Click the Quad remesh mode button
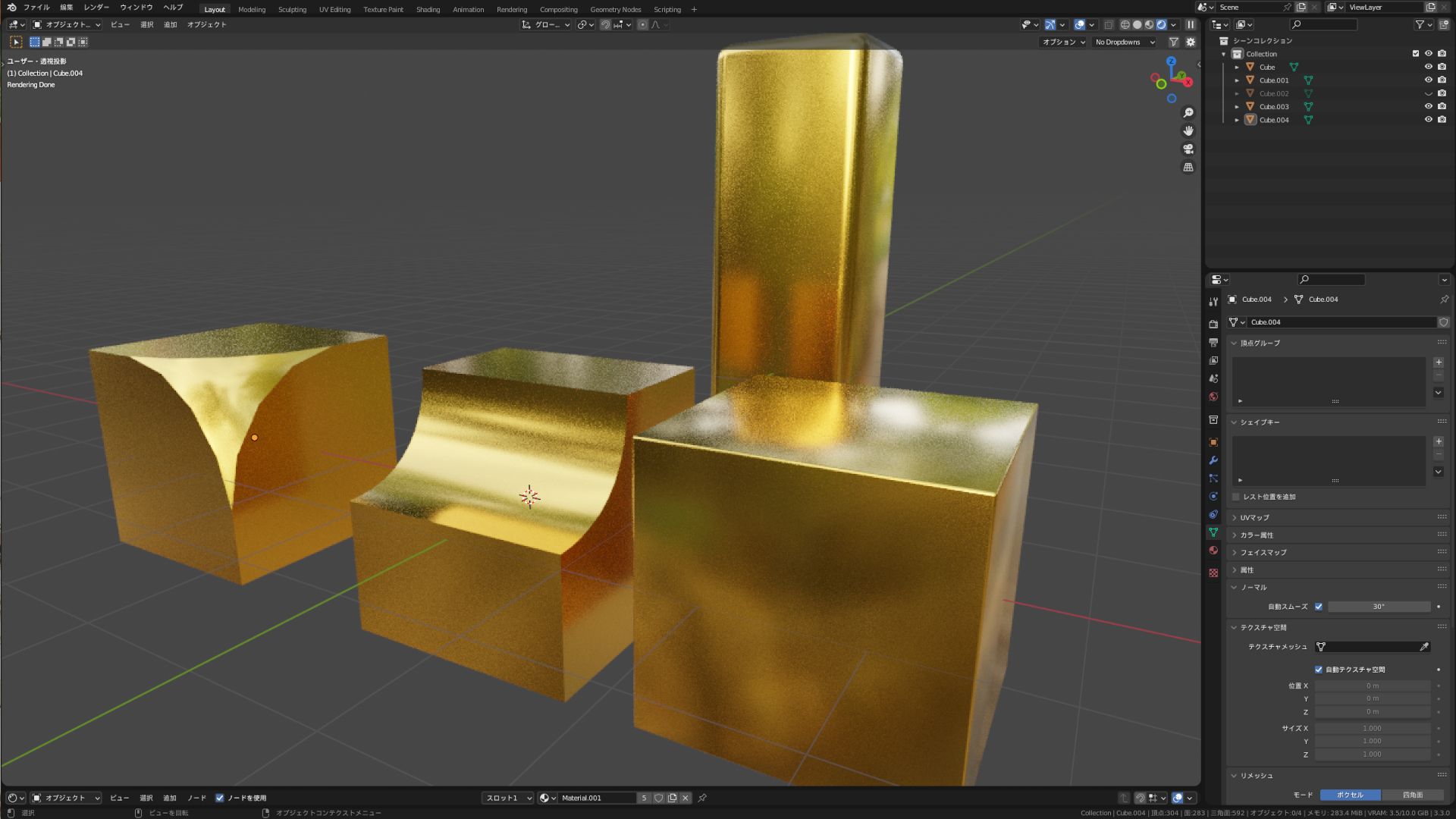The height and width of the screenshot is (819, 1456). click(x=1412, y=795)
